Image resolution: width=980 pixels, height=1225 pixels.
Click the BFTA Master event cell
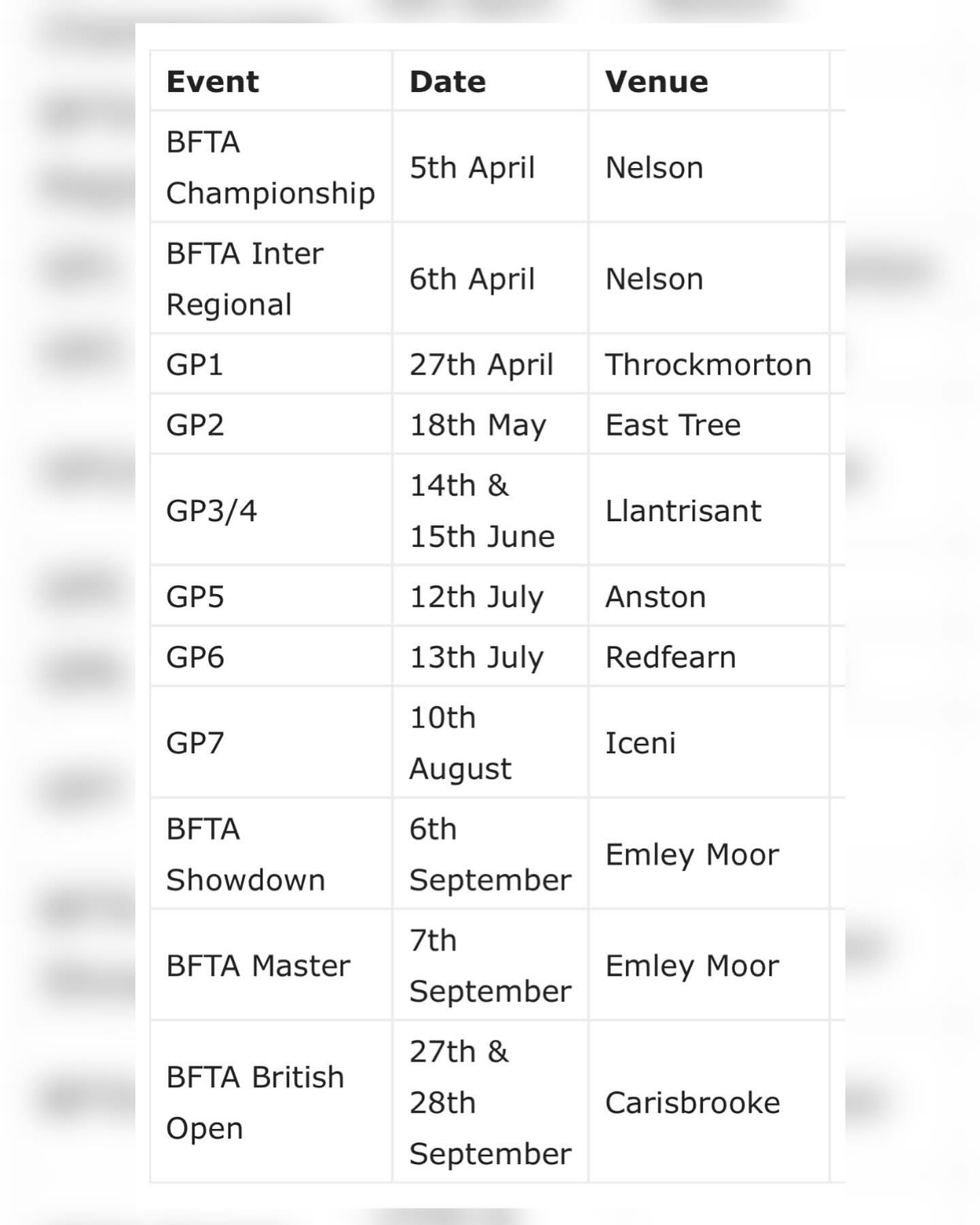tap(271, 965)
